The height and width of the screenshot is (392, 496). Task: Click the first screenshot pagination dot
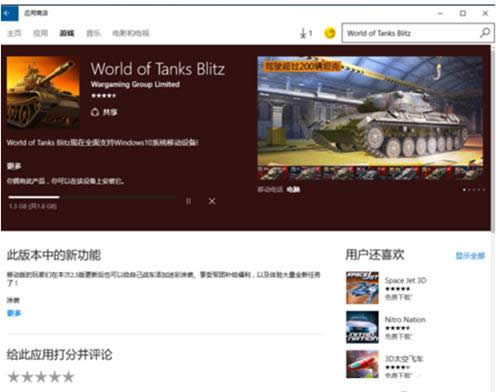(x=464, y=190)
